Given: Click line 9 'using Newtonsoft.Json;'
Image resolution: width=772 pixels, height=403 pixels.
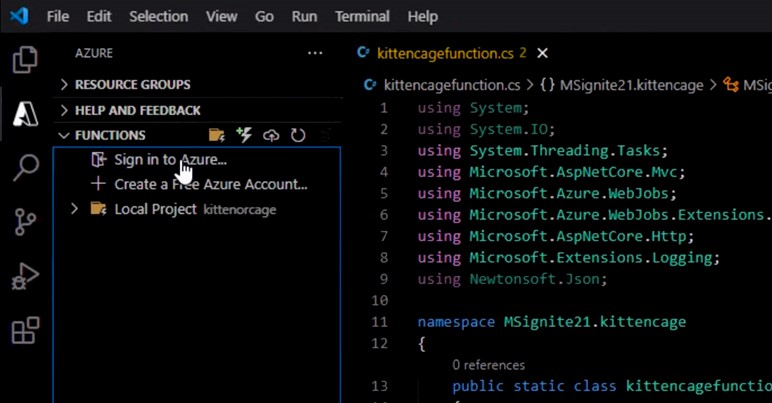Looking at the screenshot, I should pyautogui.click(x=513, y=279).
